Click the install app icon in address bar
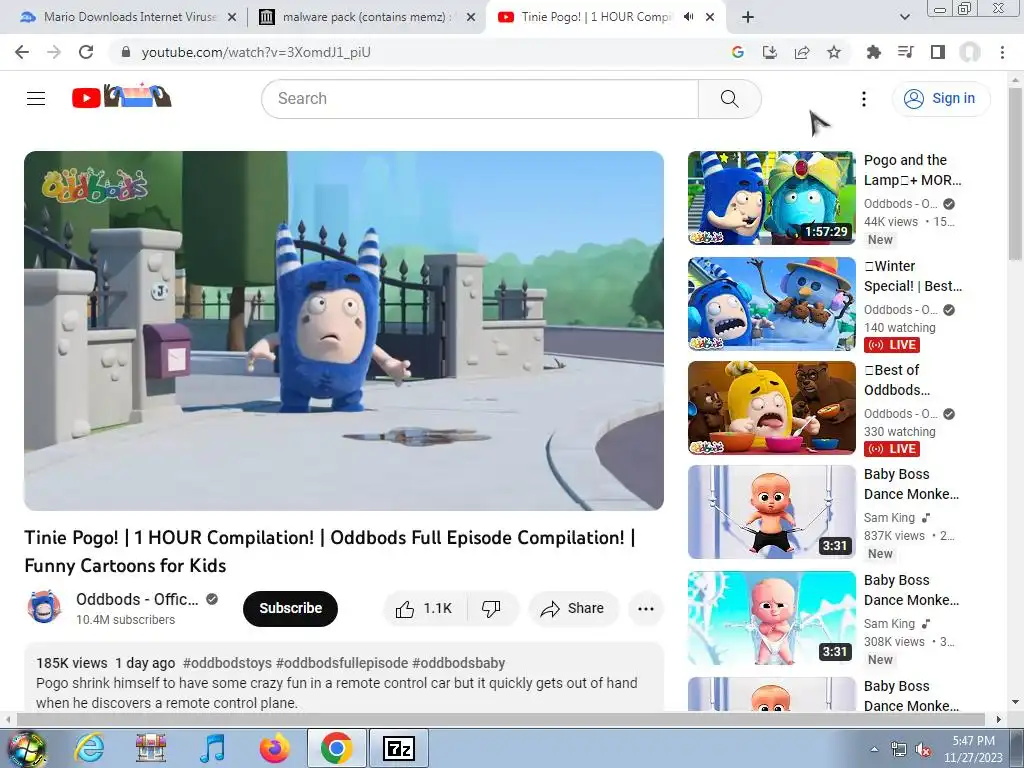This screenshot has width=1024, height=768. 770,52
